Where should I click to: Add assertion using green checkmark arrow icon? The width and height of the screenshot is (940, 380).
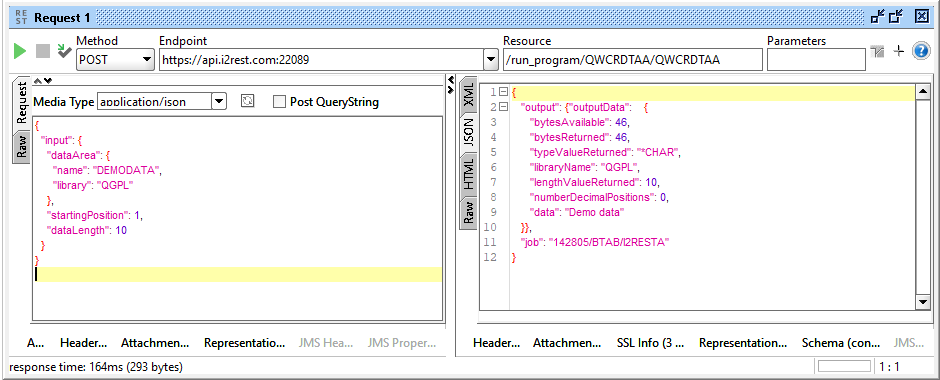63,51
